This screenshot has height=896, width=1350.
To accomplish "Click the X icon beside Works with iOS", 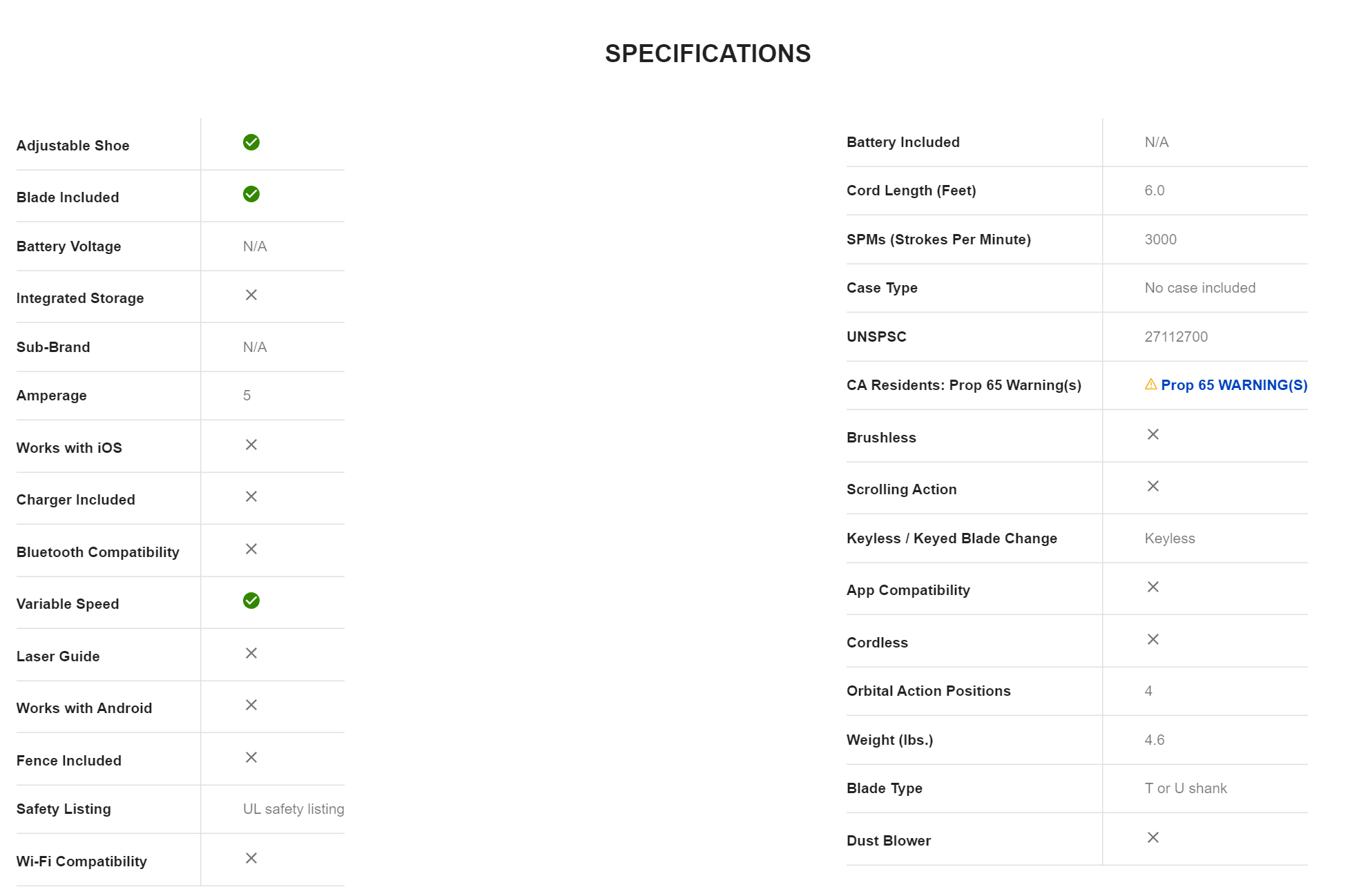I will tap(251, 445).
